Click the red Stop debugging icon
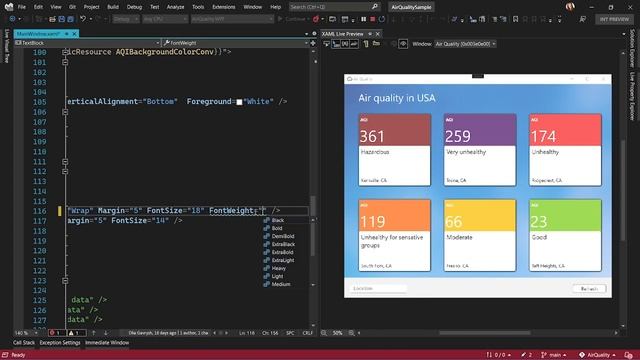The width and height of the screenshot is (640, 360). tap(373, 19)
